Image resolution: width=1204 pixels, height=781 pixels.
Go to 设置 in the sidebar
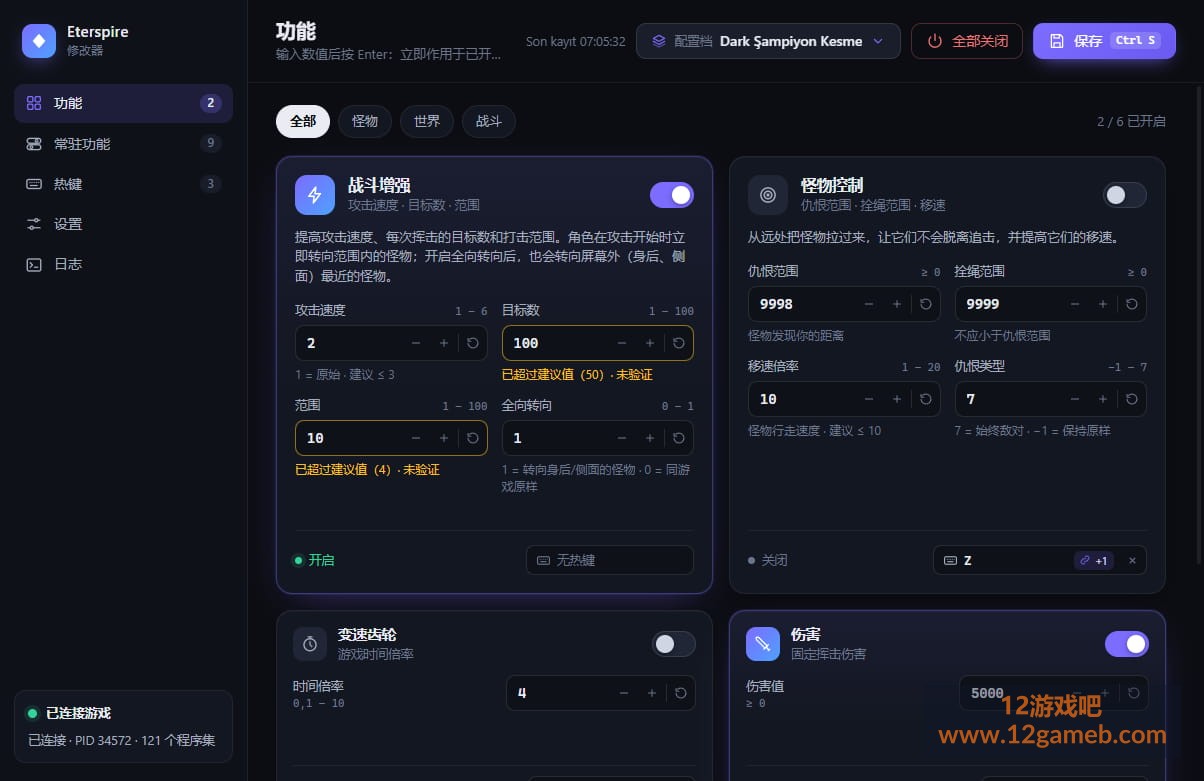[x=123, y=224]
